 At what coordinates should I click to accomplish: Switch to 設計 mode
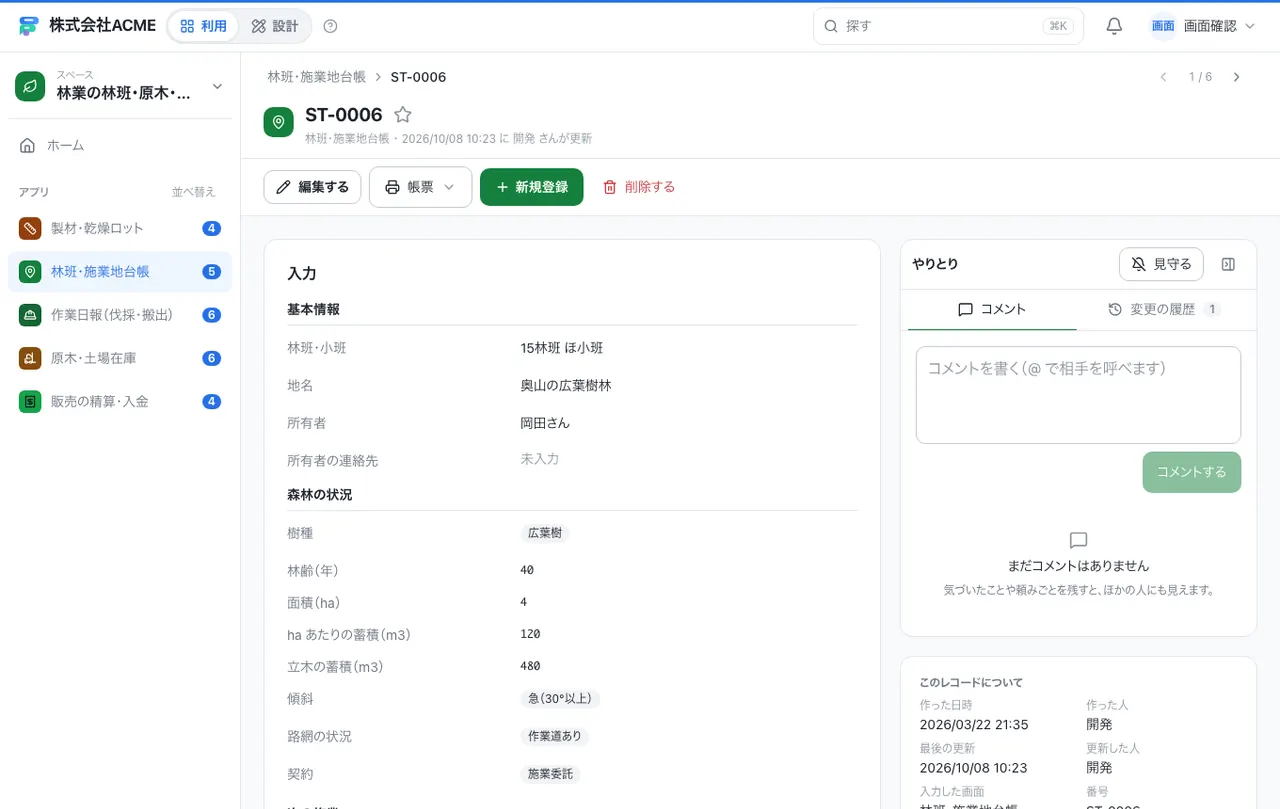point(275,26)
